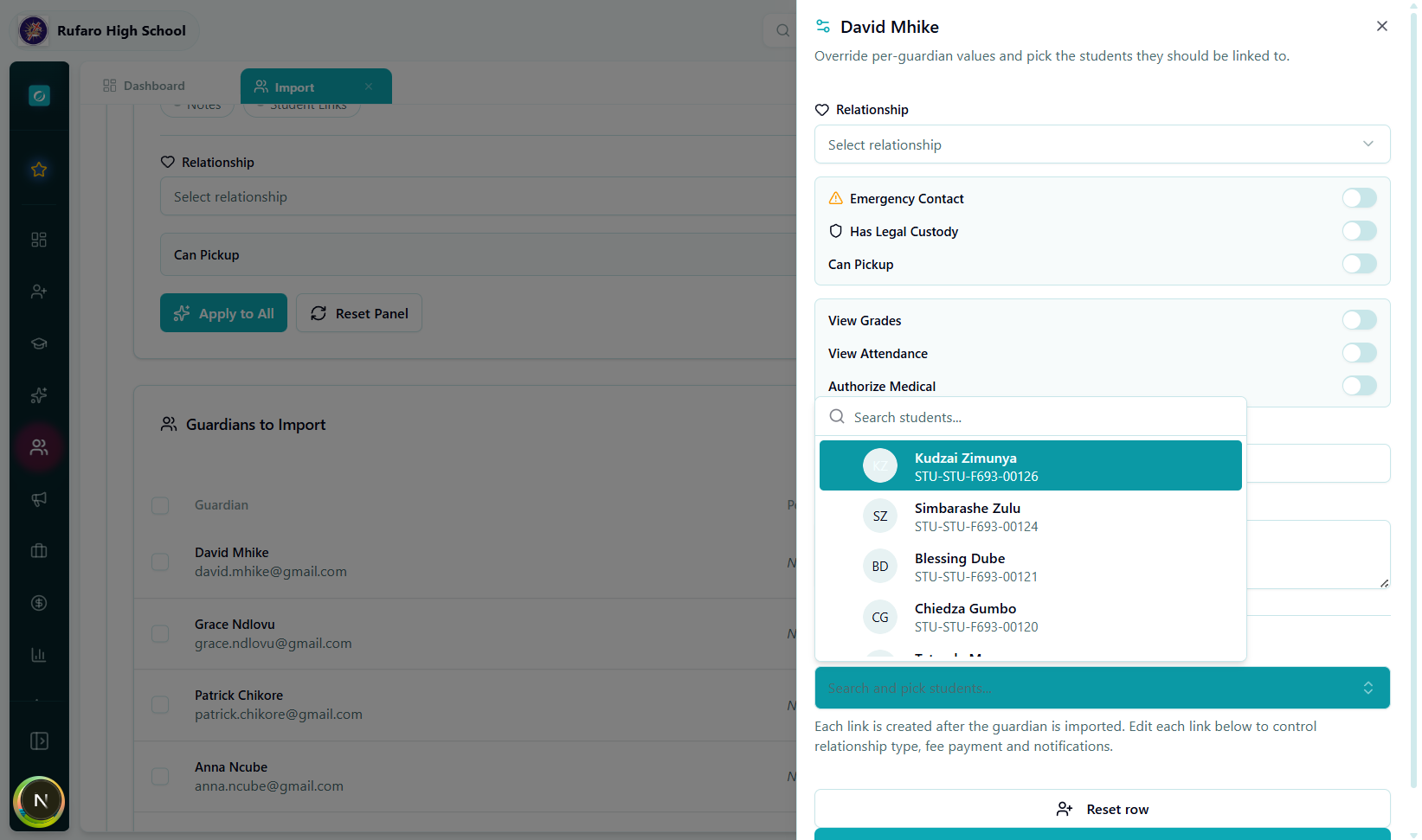Click the Search students input field
This screenshot has width=1422, height=840.
[1030, 417]
